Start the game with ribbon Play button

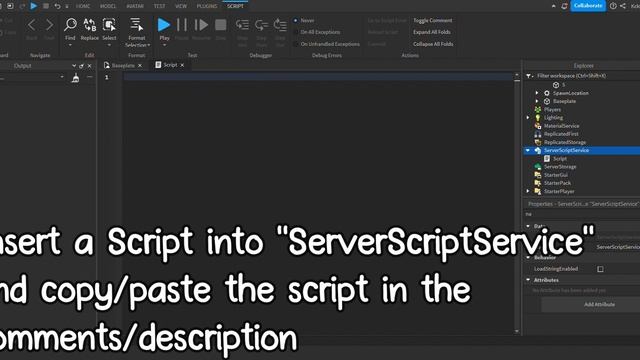[164, 25]
